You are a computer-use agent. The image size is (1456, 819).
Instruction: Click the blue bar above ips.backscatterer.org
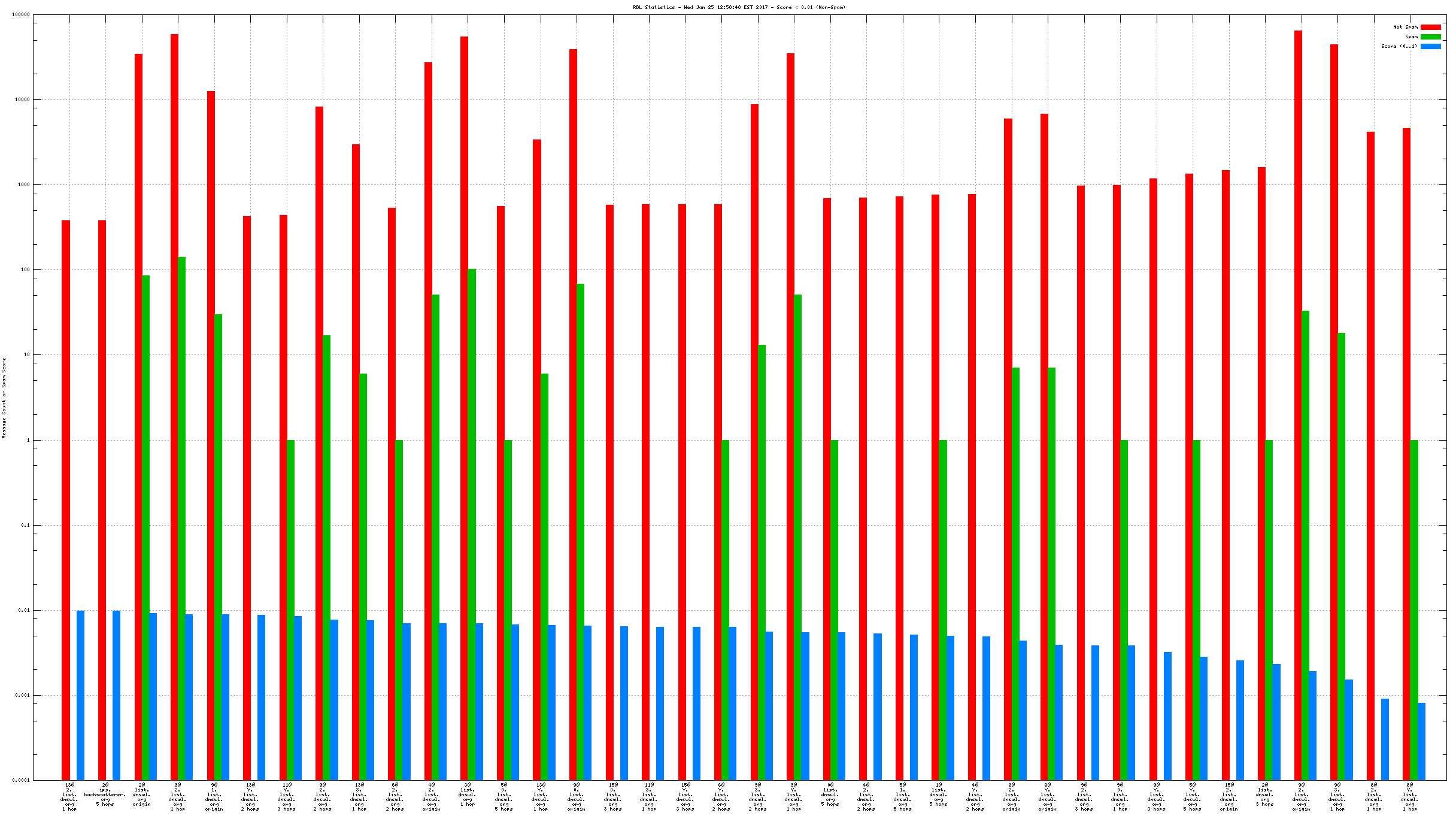116,694
